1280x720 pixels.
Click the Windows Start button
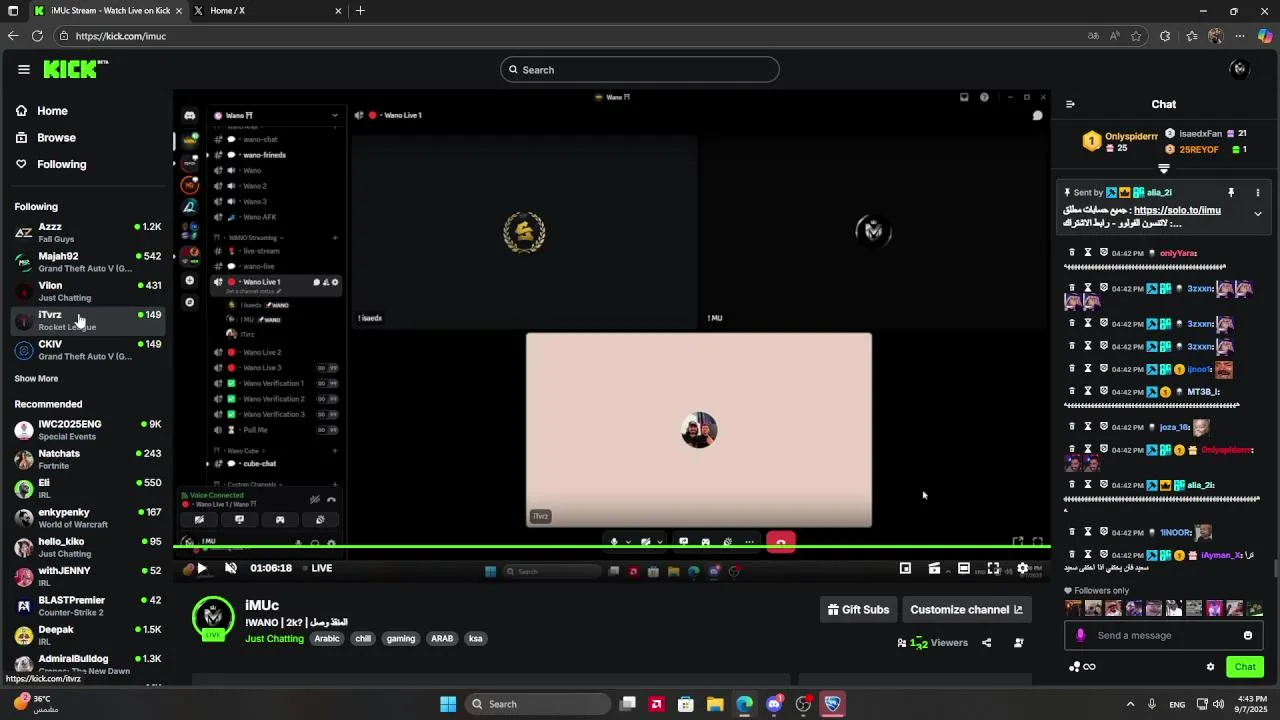[x=448, y=704]
